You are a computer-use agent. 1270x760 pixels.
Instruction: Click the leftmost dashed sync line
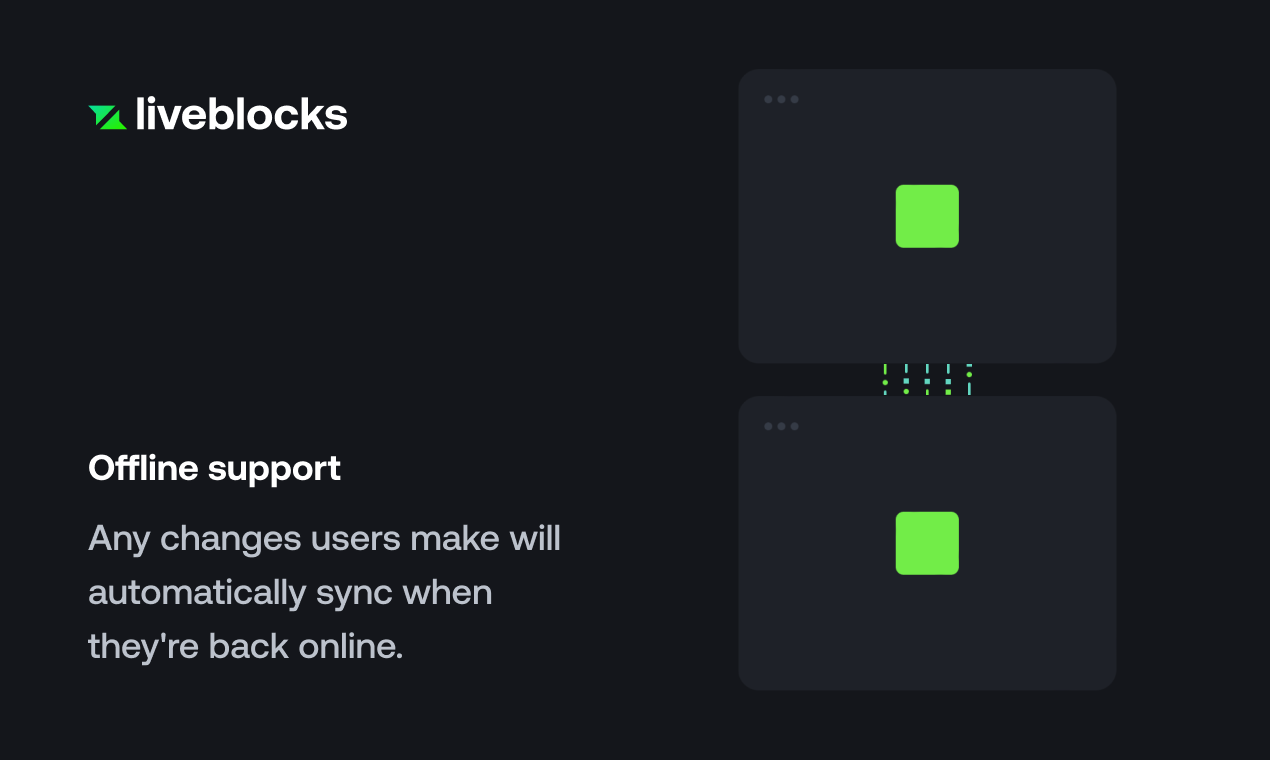coord(885,380)
